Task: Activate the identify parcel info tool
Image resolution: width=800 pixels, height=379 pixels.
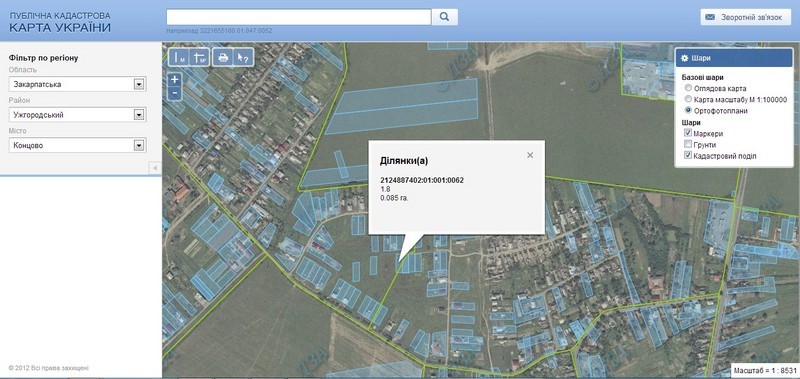Action: 243,58
